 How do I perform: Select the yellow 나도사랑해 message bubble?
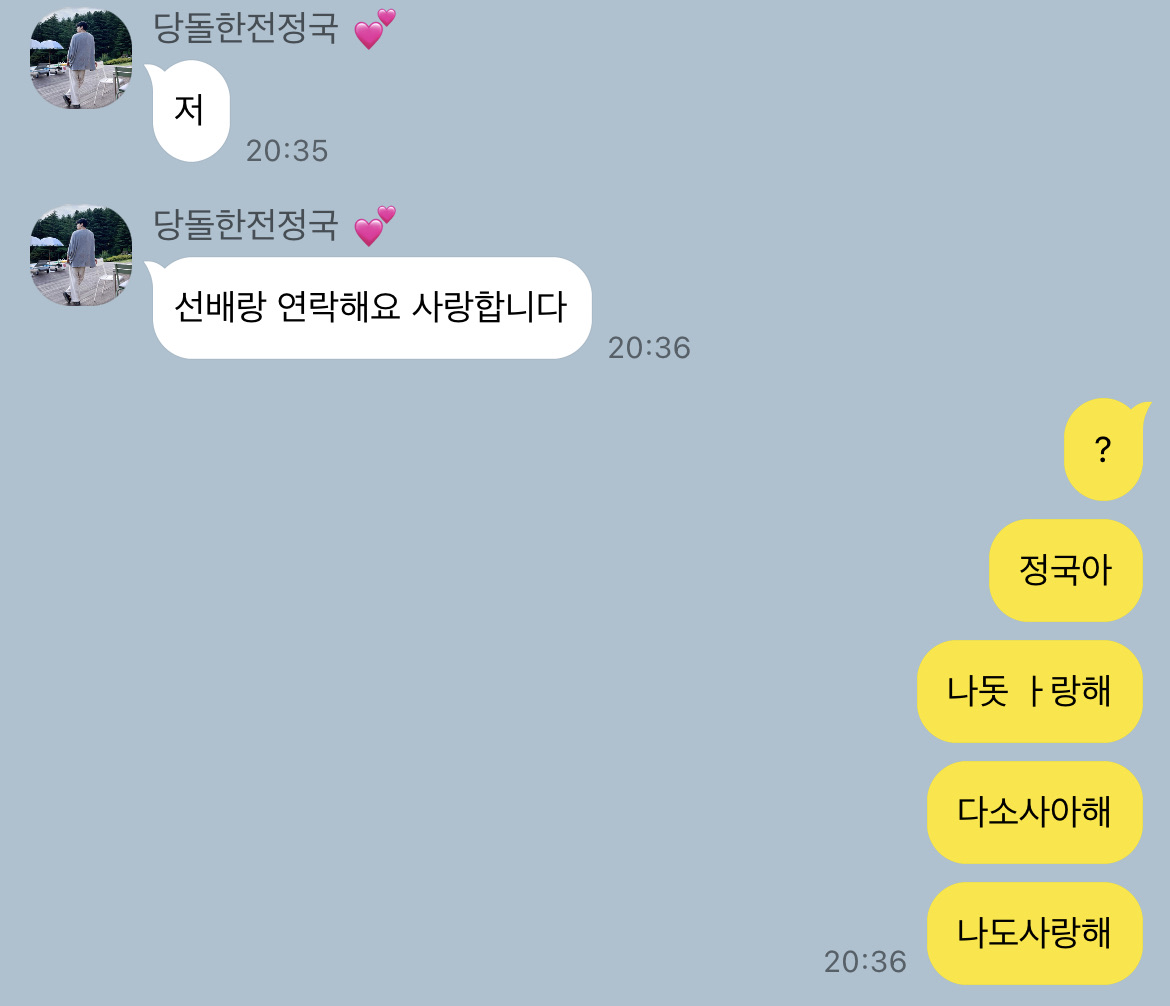point(1035,933)
